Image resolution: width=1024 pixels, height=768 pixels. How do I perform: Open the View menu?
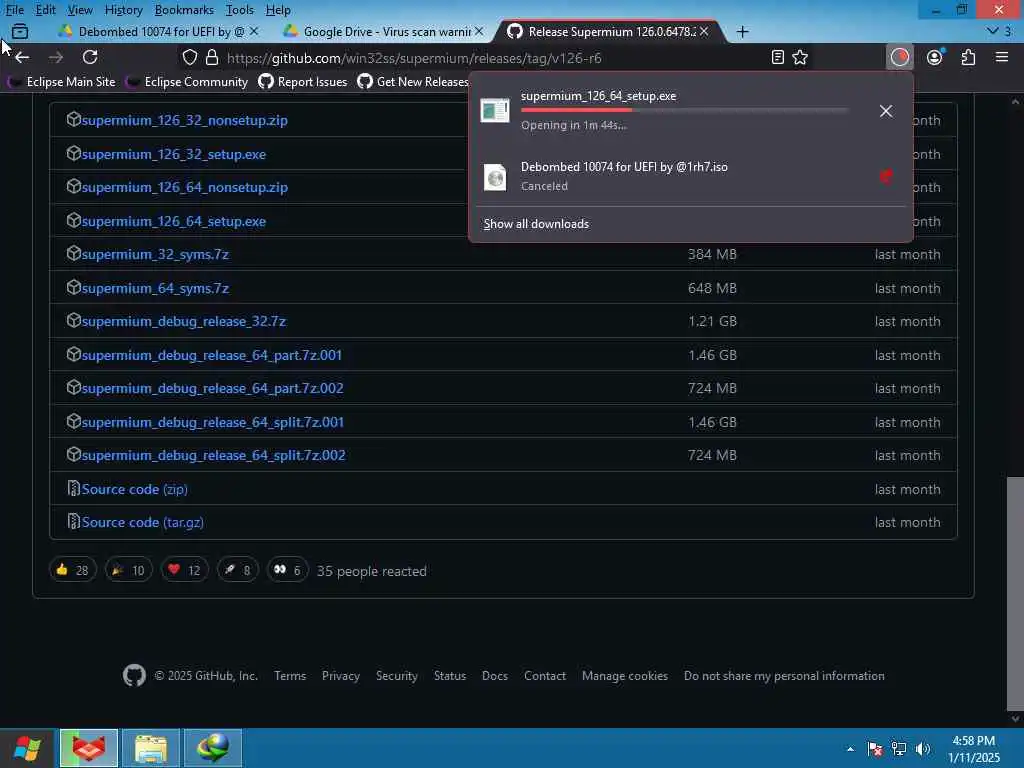coord(80,10)
